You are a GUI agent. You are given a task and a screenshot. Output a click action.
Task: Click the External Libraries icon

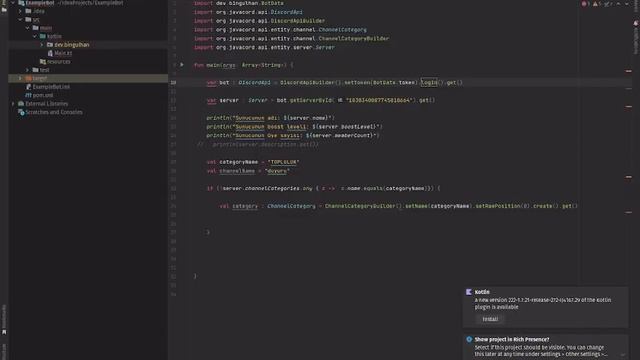point(21,104)
